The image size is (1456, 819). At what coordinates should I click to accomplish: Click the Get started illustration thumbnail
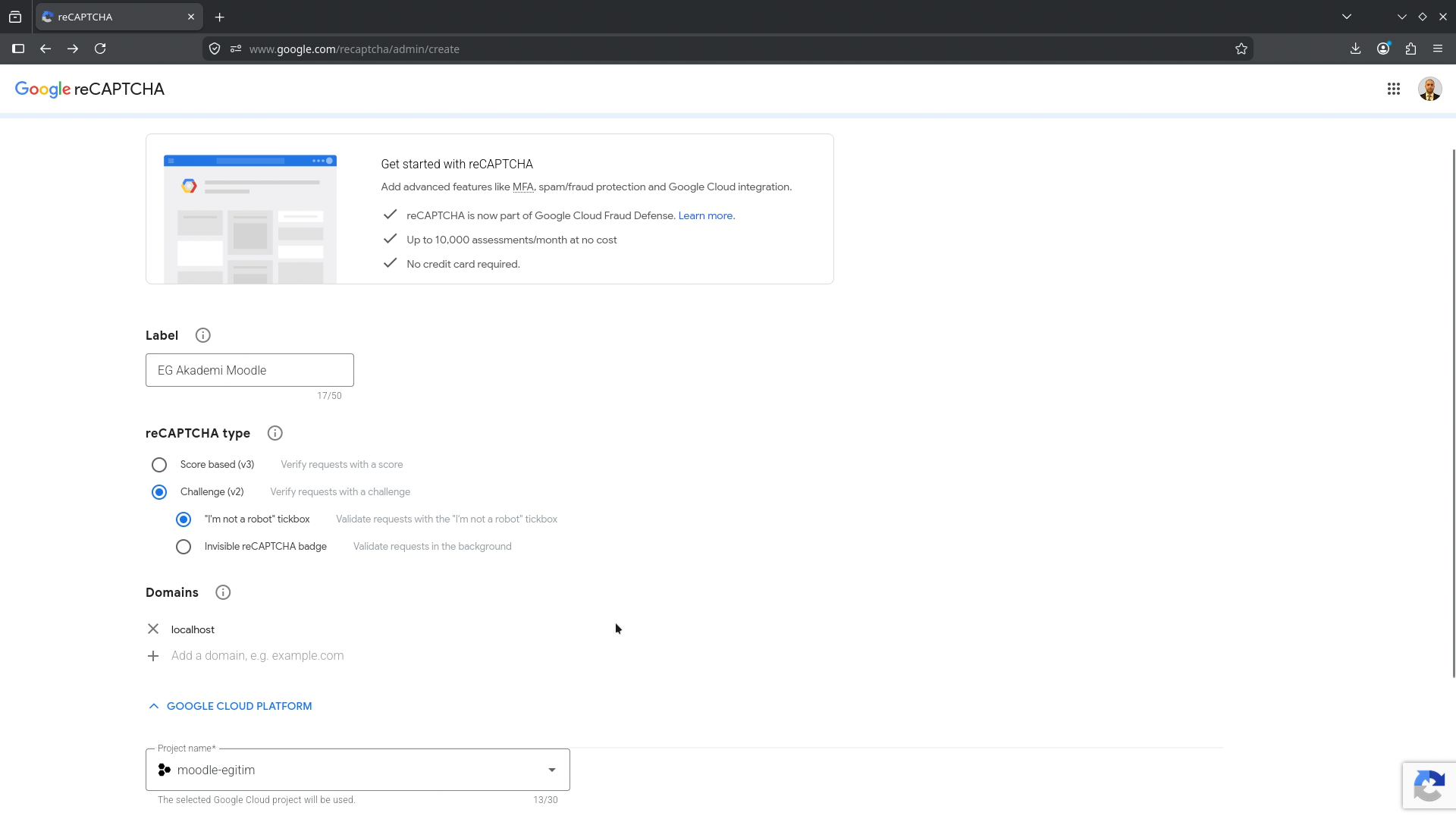pyautogui.click(x=250, y=219)
